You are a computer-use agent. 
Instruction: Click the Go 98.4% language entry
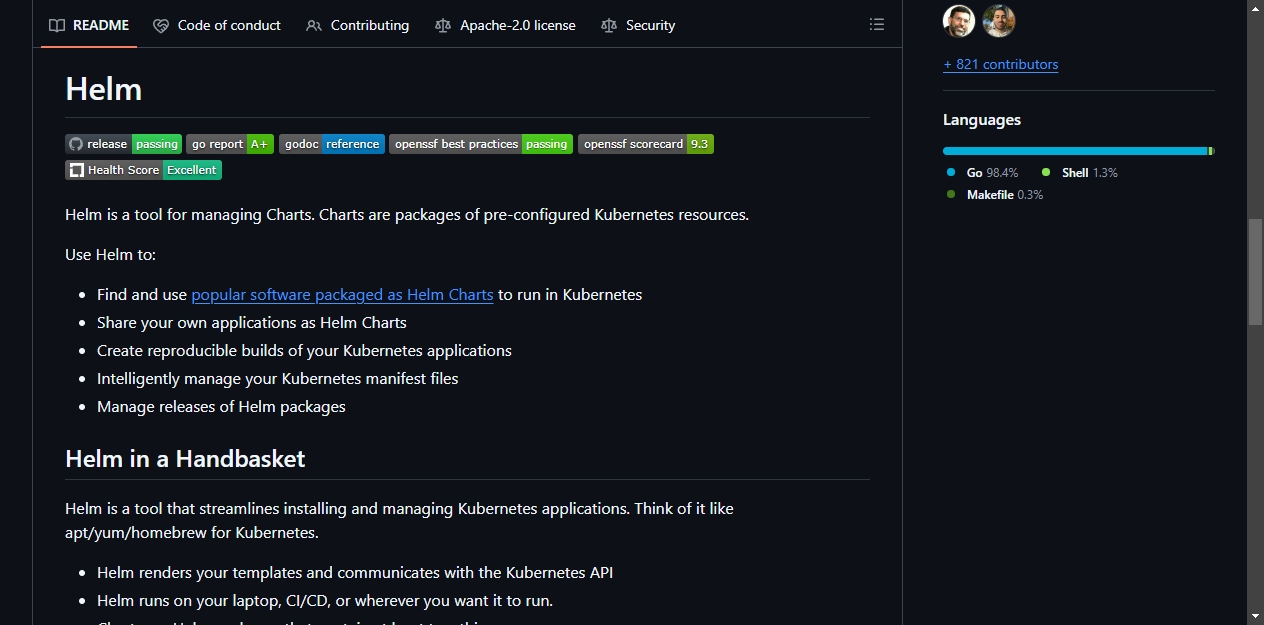click(982, 173)
